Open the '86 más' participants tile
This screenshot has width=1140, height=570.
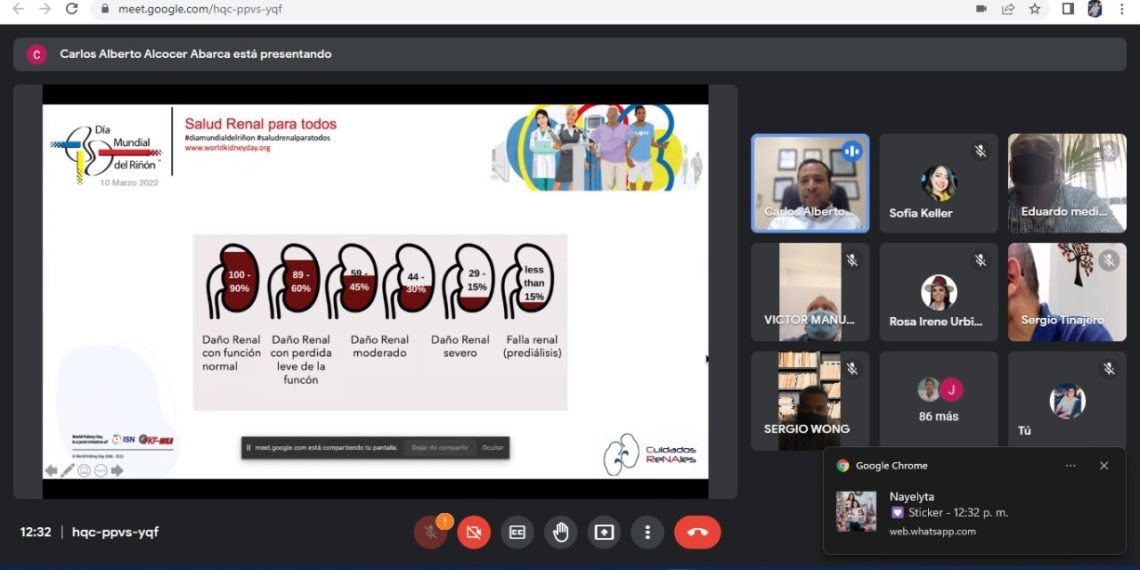[x=938, y=400]
